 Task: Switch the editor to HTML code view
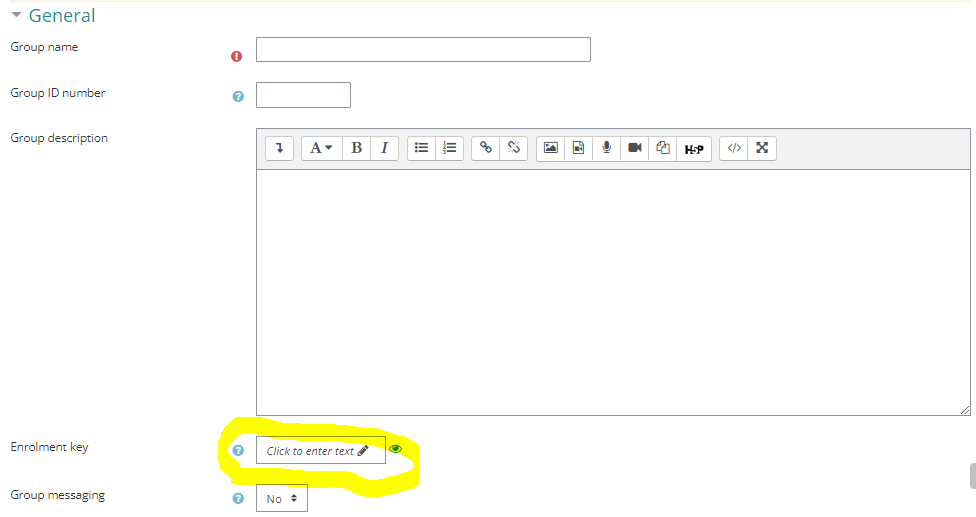click(734, 148)
